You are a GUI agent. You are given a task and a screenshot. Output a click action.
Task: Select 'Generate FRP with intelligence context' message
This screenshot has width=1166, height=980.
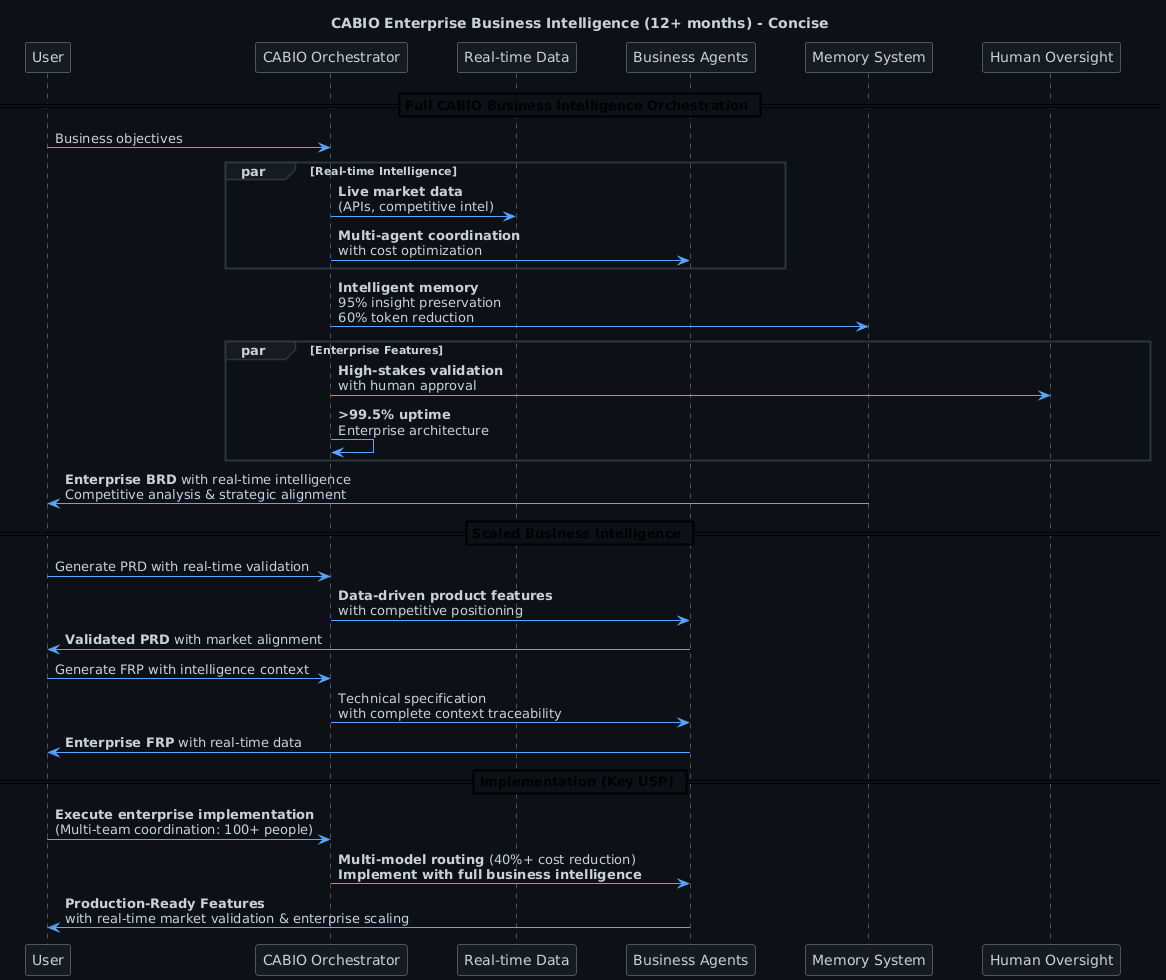[181, 669]
